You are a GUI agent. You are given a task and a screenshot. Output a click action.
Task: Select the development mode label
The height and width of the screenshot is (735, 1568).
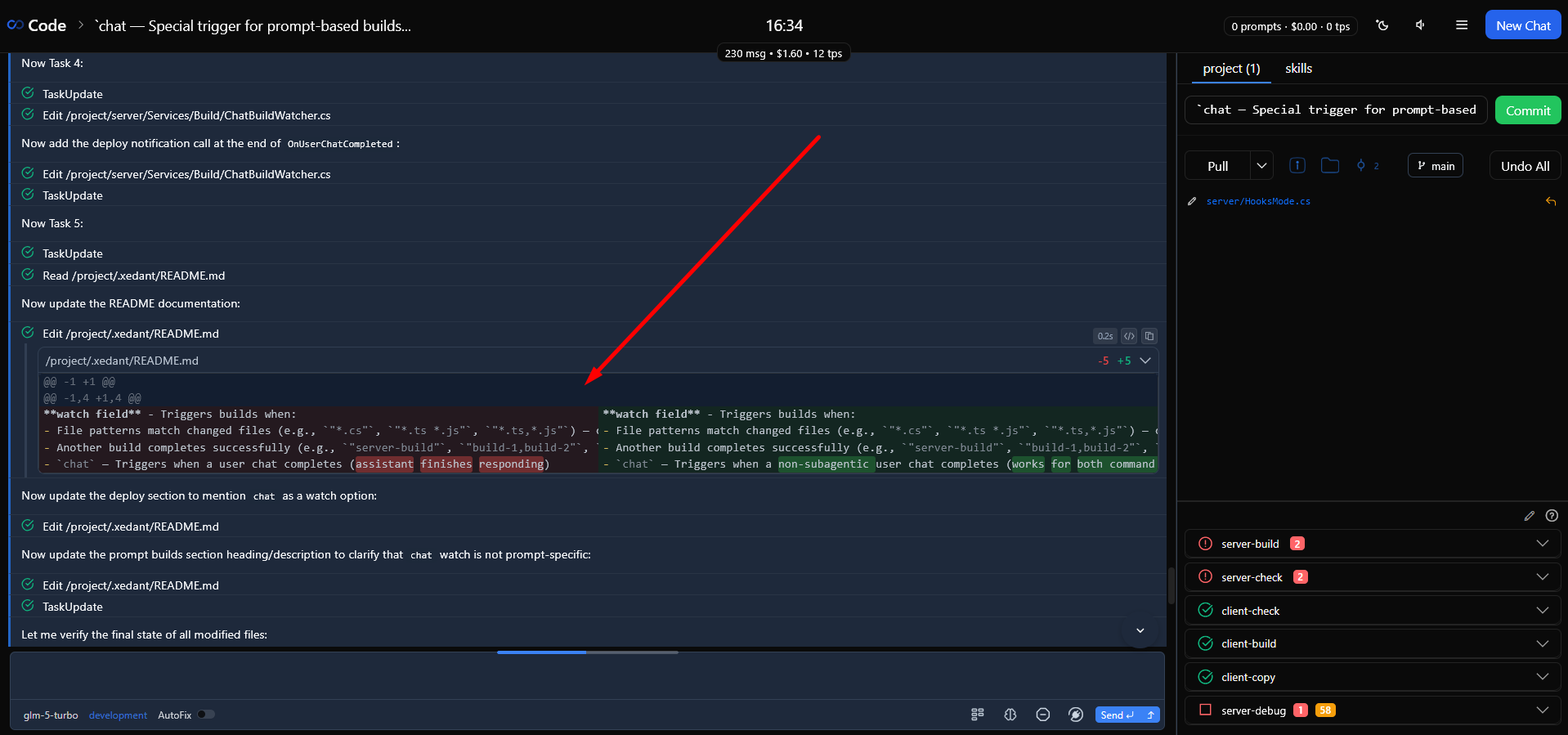[x=118, y=715]
